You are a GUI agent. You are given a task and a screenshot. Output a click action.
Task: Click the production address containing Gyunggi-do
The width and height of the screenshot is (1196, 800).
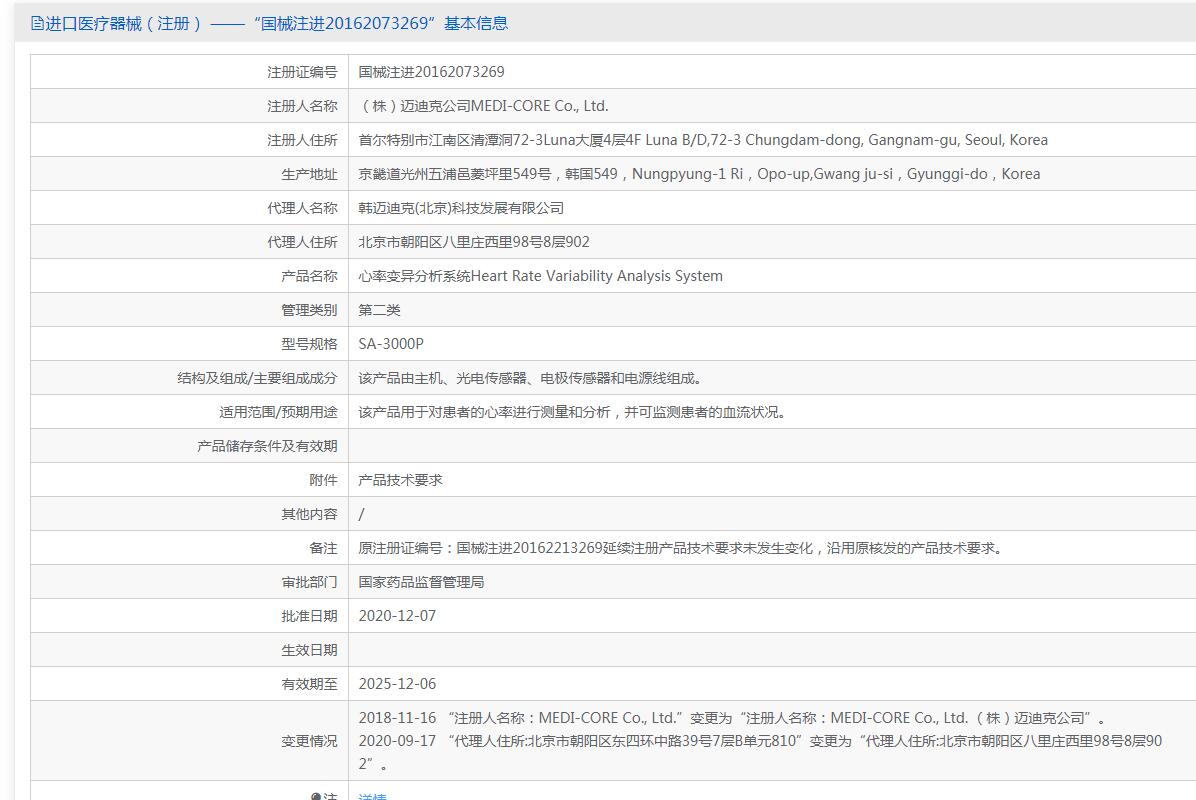click(x=699, y=174)
